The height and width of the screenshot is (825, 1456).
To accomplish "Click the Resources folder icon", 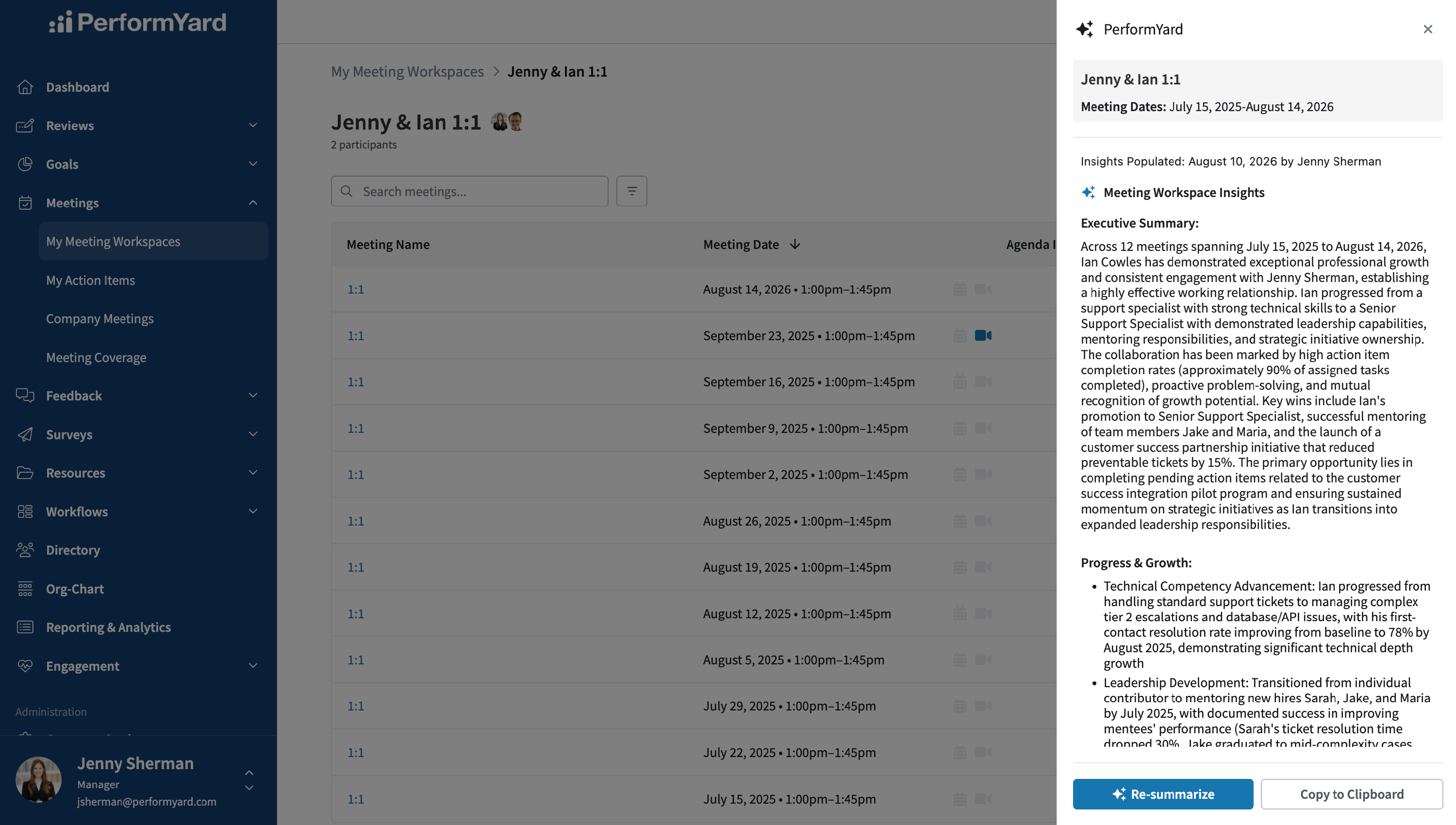I will coord(25,473).
